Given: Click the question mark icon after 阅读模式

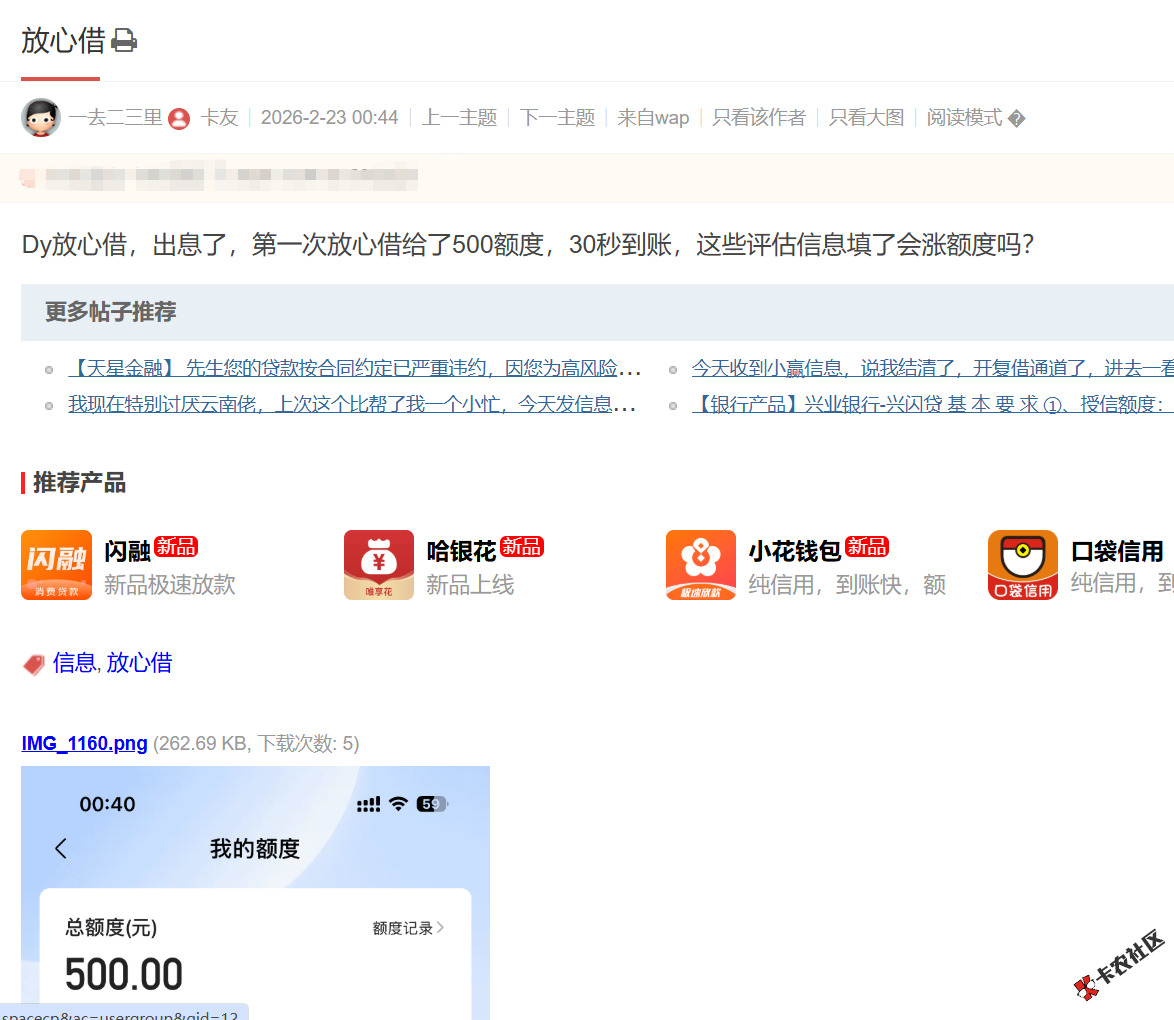Looking at the screenshot, I should 1016,118.
